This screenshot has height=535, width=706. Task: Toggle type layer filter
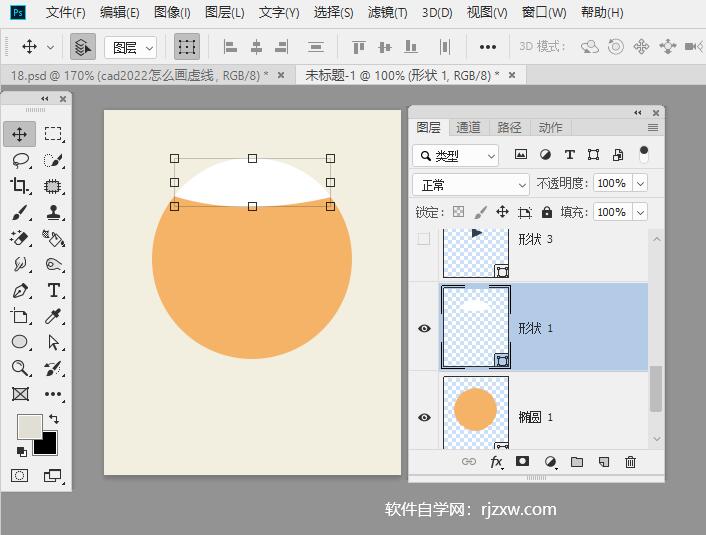coord(570,155)
